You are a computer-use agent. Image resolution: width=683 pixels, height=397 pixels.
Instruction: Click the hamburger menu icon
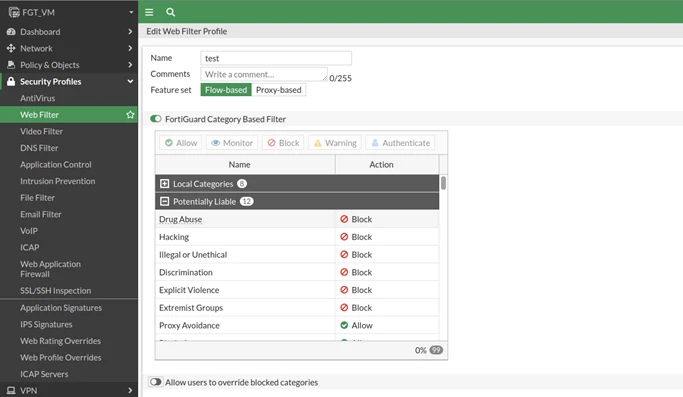(149, 12)
